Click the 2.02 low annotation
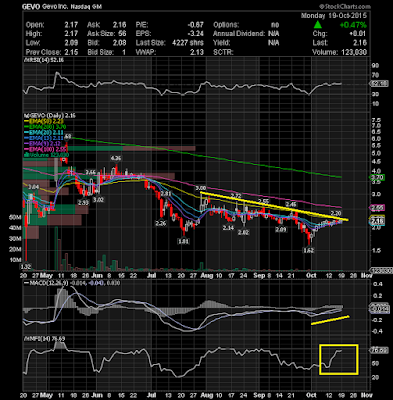This screenshot has width=393, height=400. (x=244, y=232)
